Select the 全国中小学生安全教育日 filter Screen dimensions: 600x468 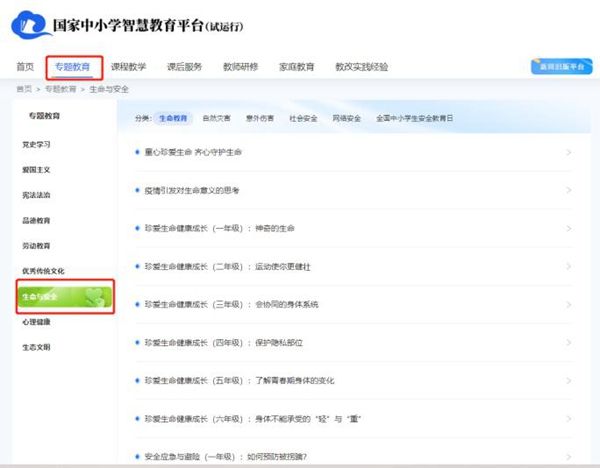[414, 118]
